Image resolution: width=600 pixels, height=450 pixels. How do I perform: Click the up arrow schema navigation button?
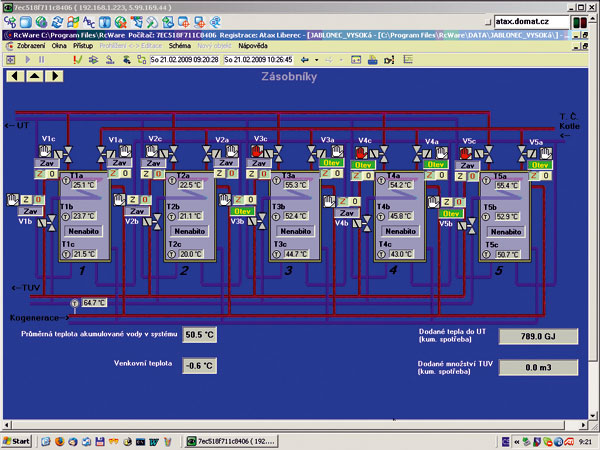click(34, 76)
